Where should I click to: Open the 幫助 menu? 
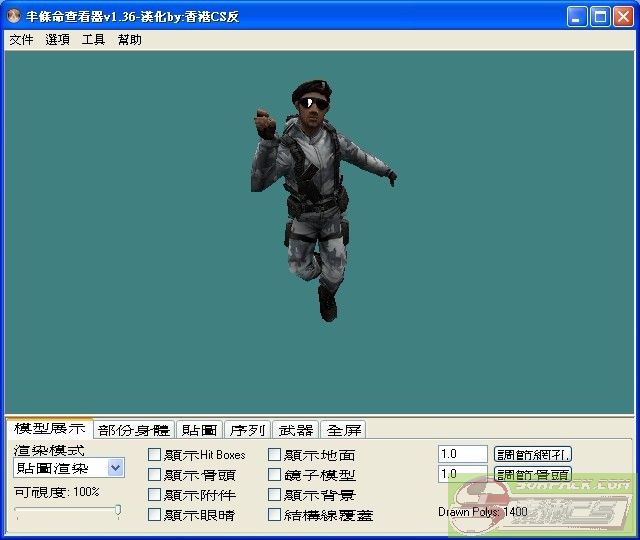(x=129, y=40)
